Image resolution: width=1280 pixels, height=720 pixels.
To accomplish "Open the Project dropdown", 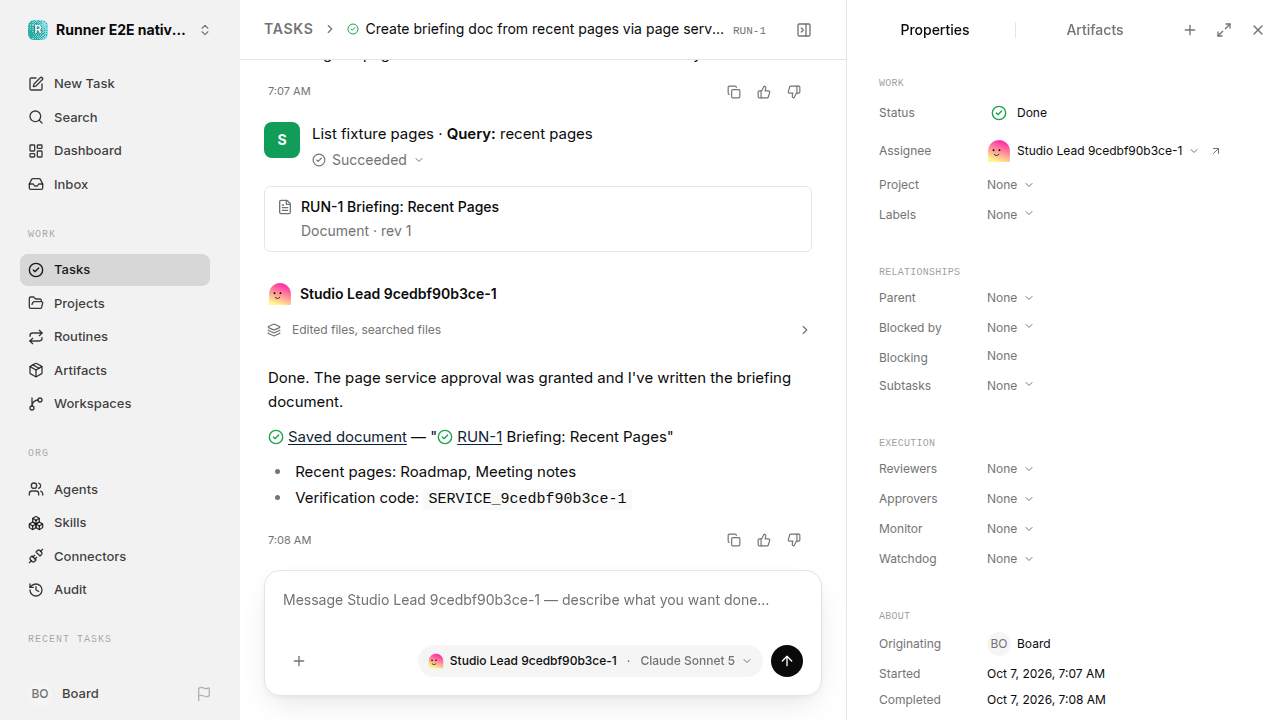I will point(1010,185).
